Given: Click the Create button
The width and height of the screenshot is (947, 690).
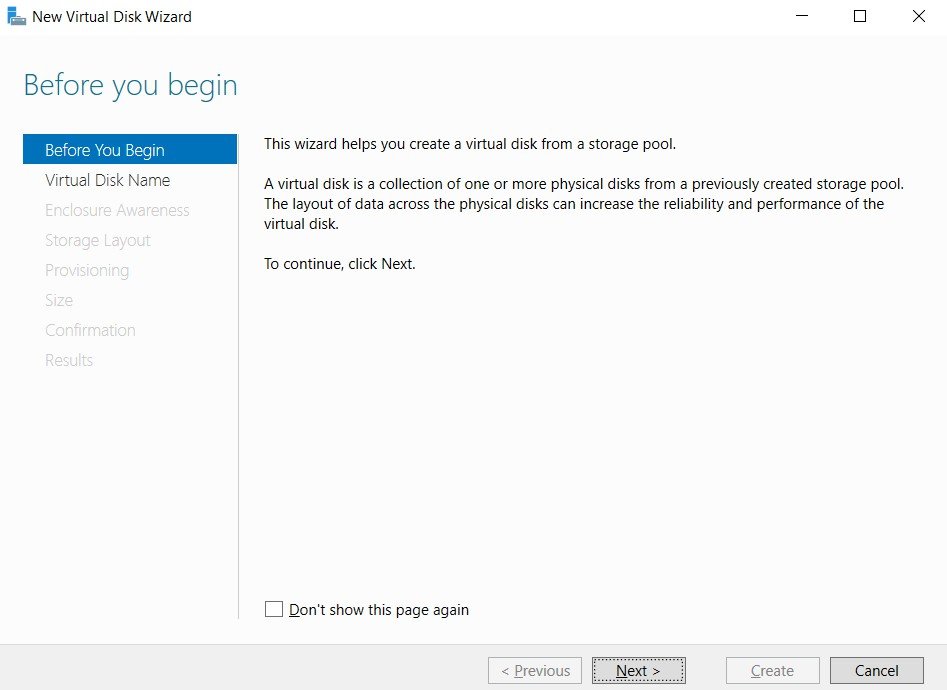Looking at the screenshot, I should 772,671.
